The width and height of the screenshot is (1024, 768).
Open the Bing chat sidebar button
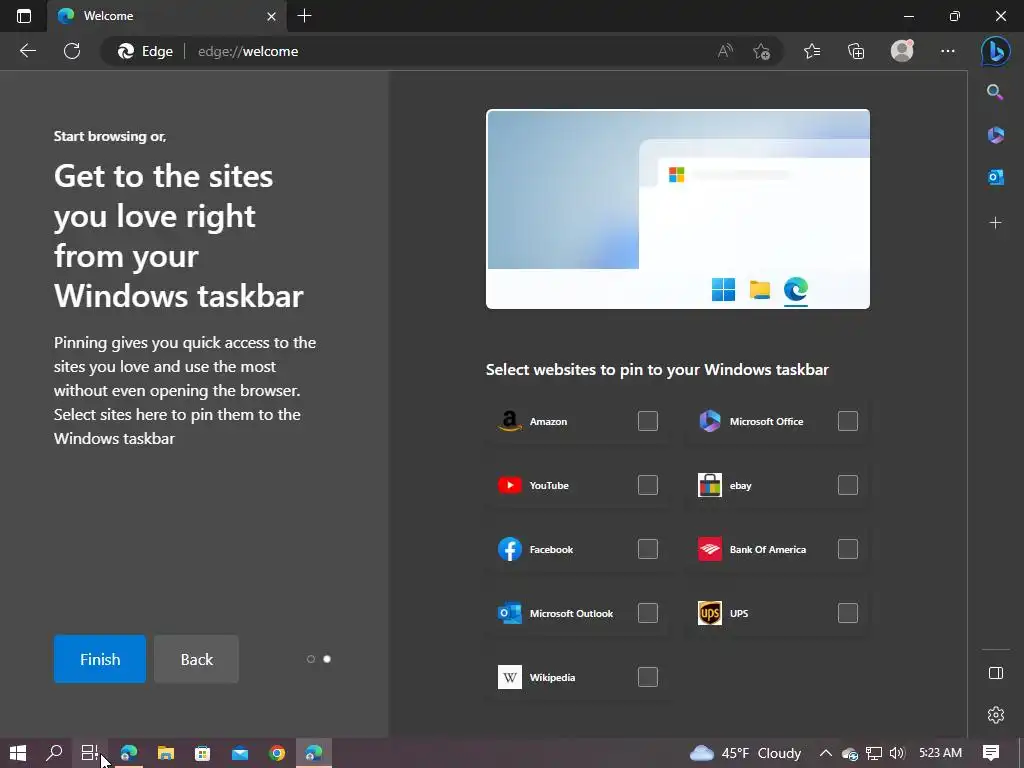click(995, 51)
